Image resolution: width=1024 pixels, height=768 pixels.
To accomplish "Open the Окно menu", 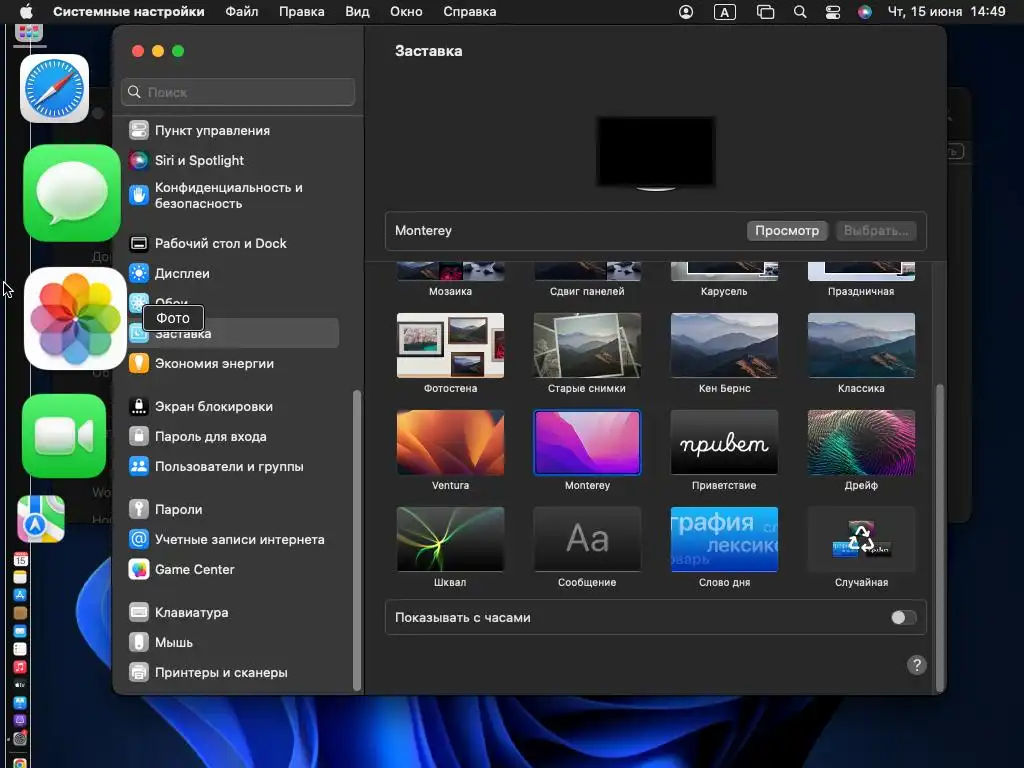I will tap(406, 12).
